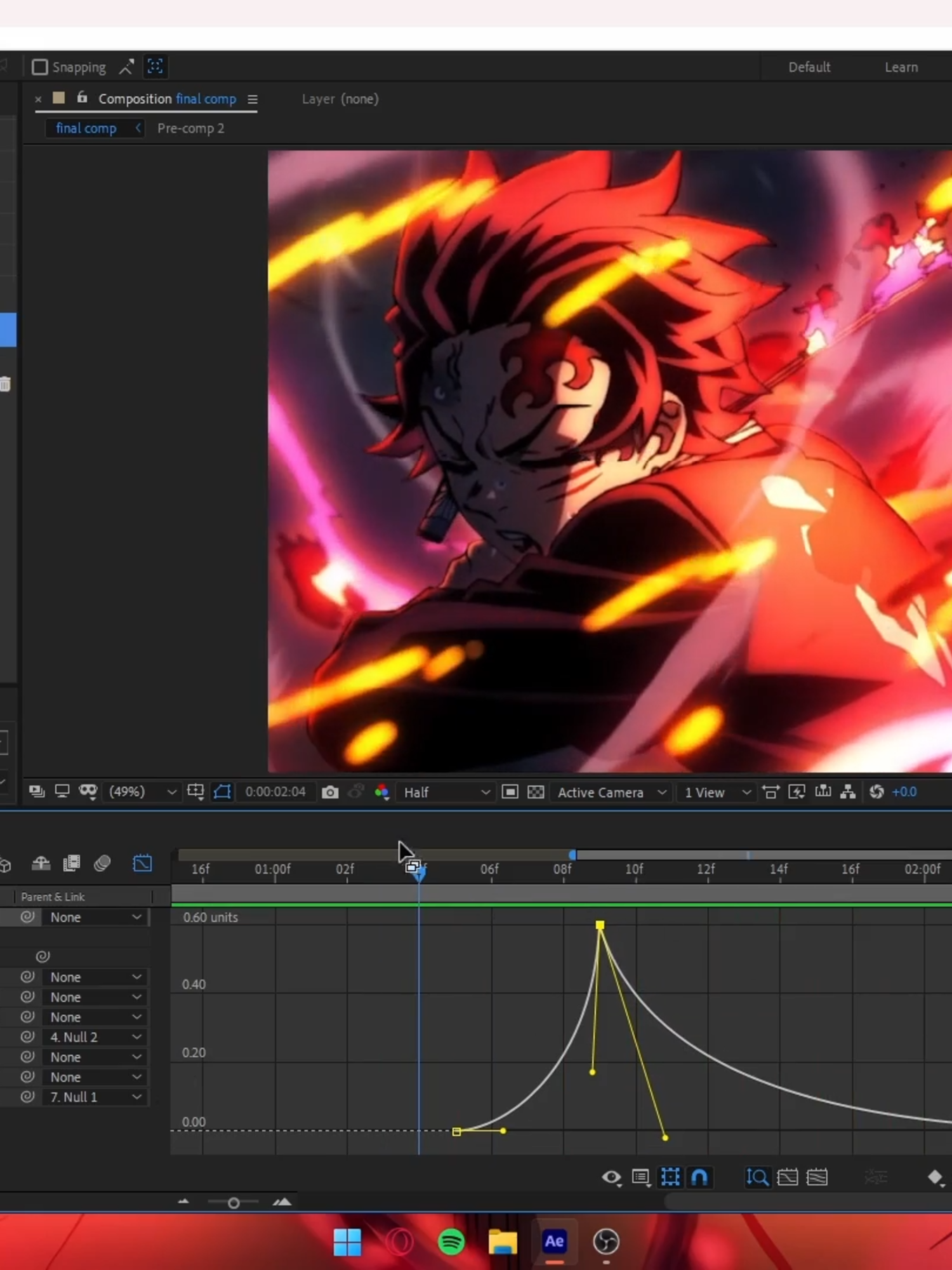Toggle the shy layers icon in timeline
The width and height of the screenshot is (952, 1270).
[x=41, y=863]
